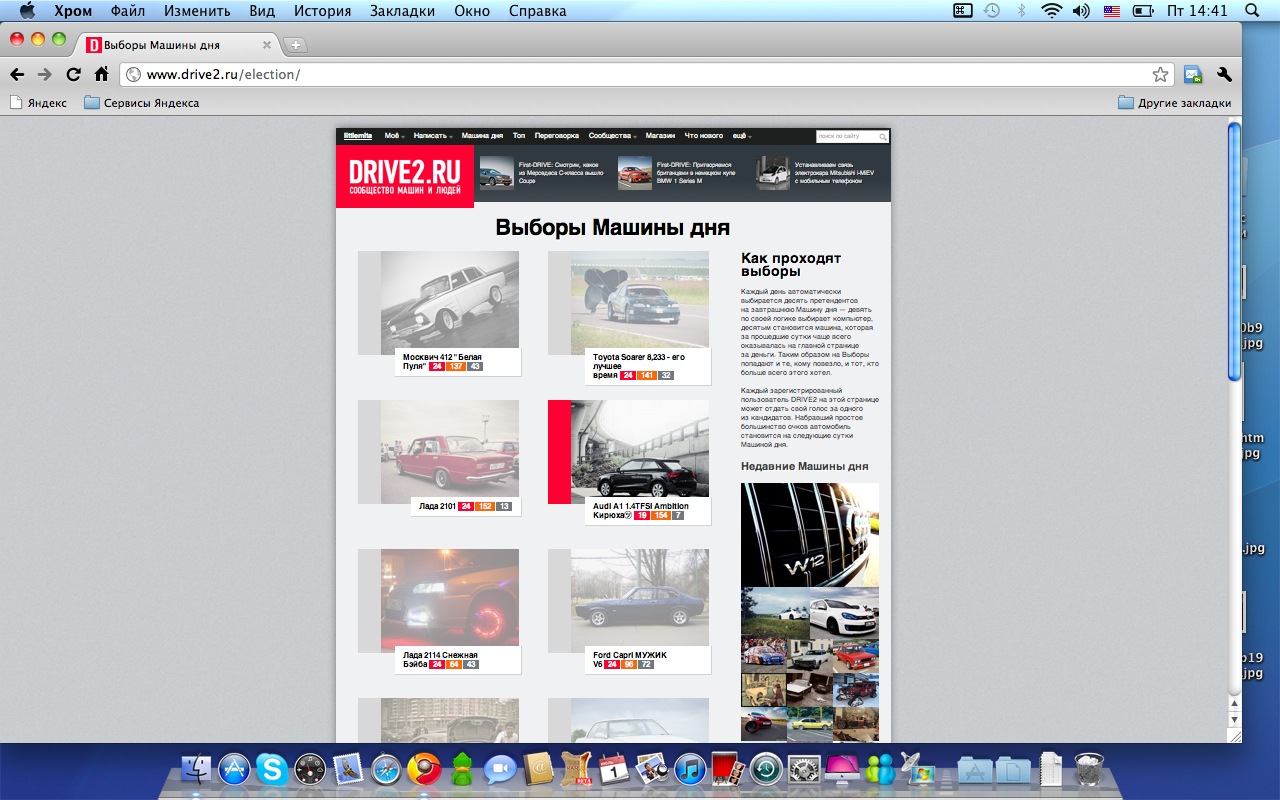Bookmark this page with the star icon
1280x800 pixels.
pyautogui.click(x=1160, y=74)
